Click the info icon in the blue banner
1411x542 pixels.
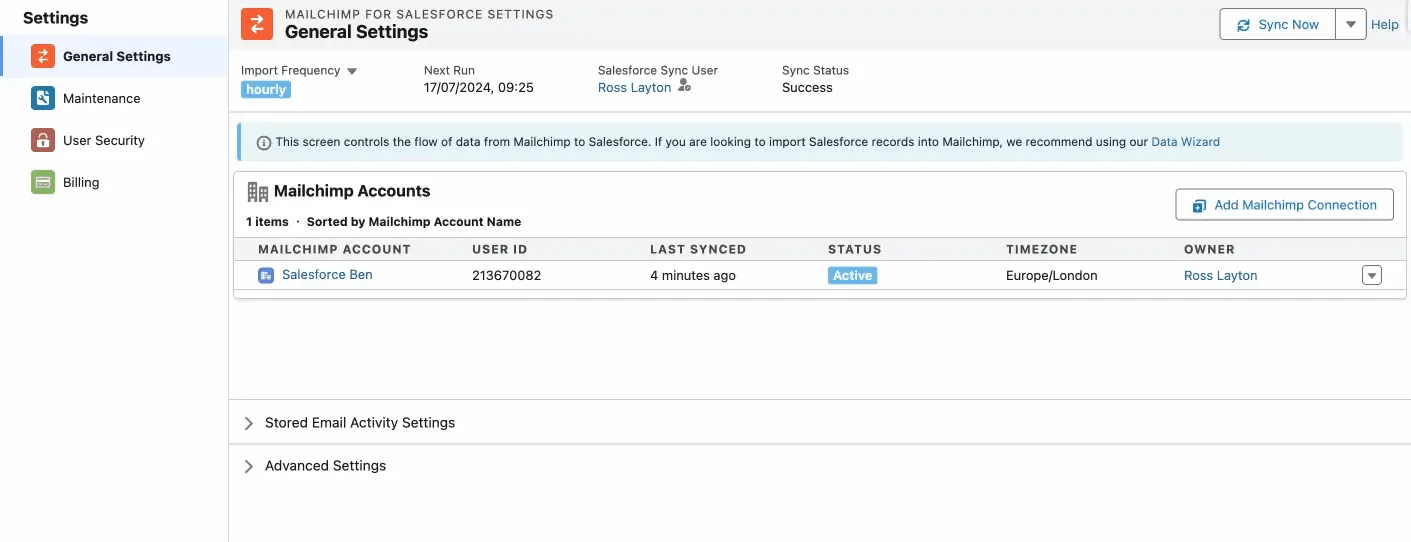point(264,143)
